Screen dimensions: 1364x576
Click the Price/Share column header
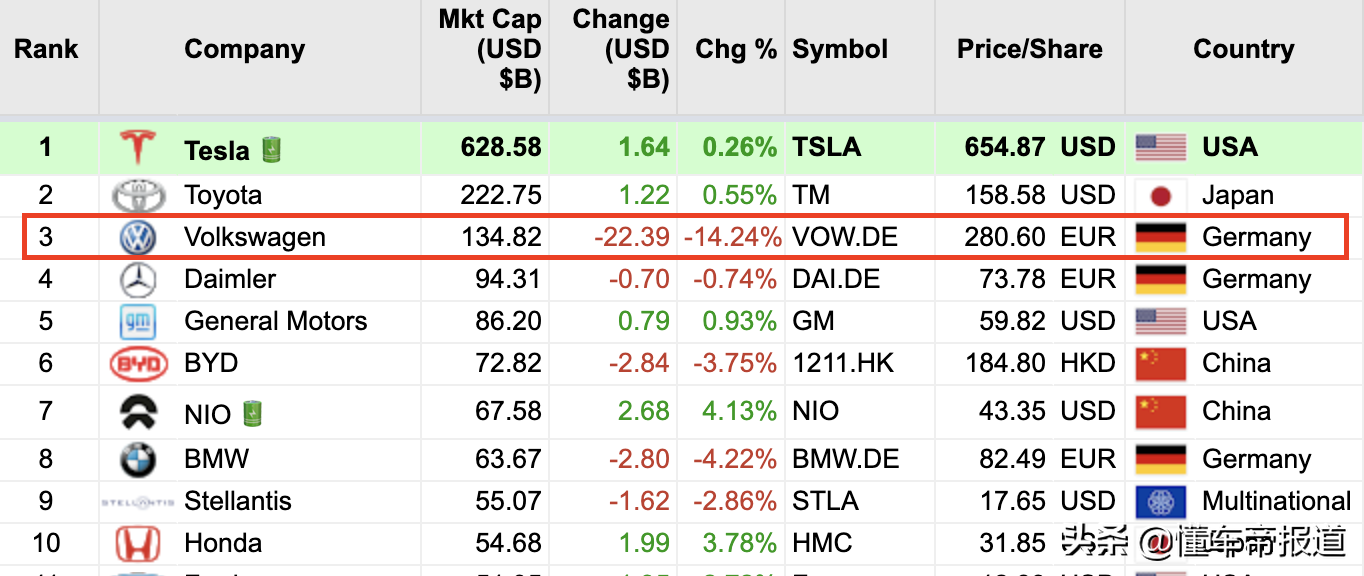point(1029,49)
